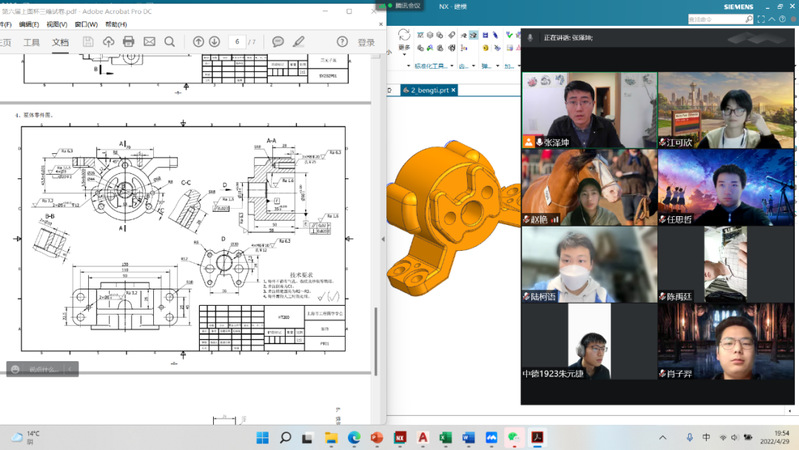Expand hidden tray icons chevron

661,437
